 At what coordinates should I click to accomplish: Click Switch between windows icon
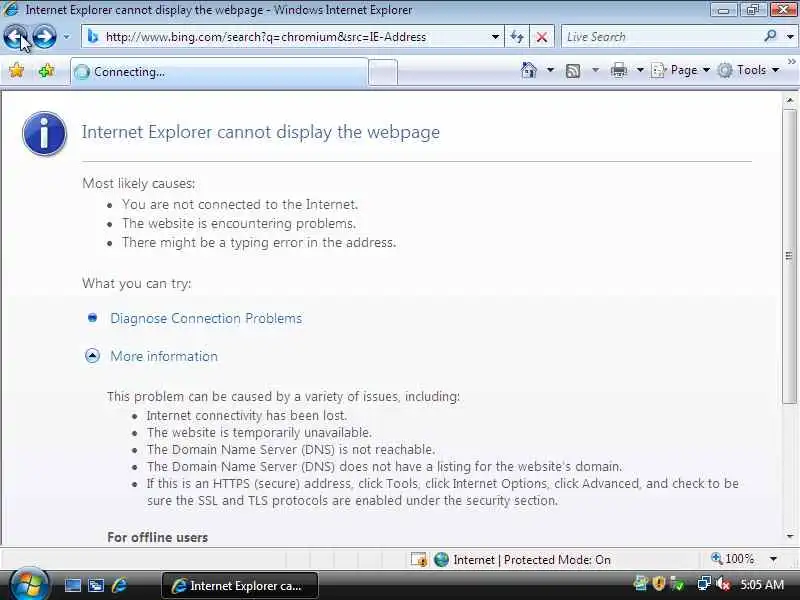click(x=96, y=585)
